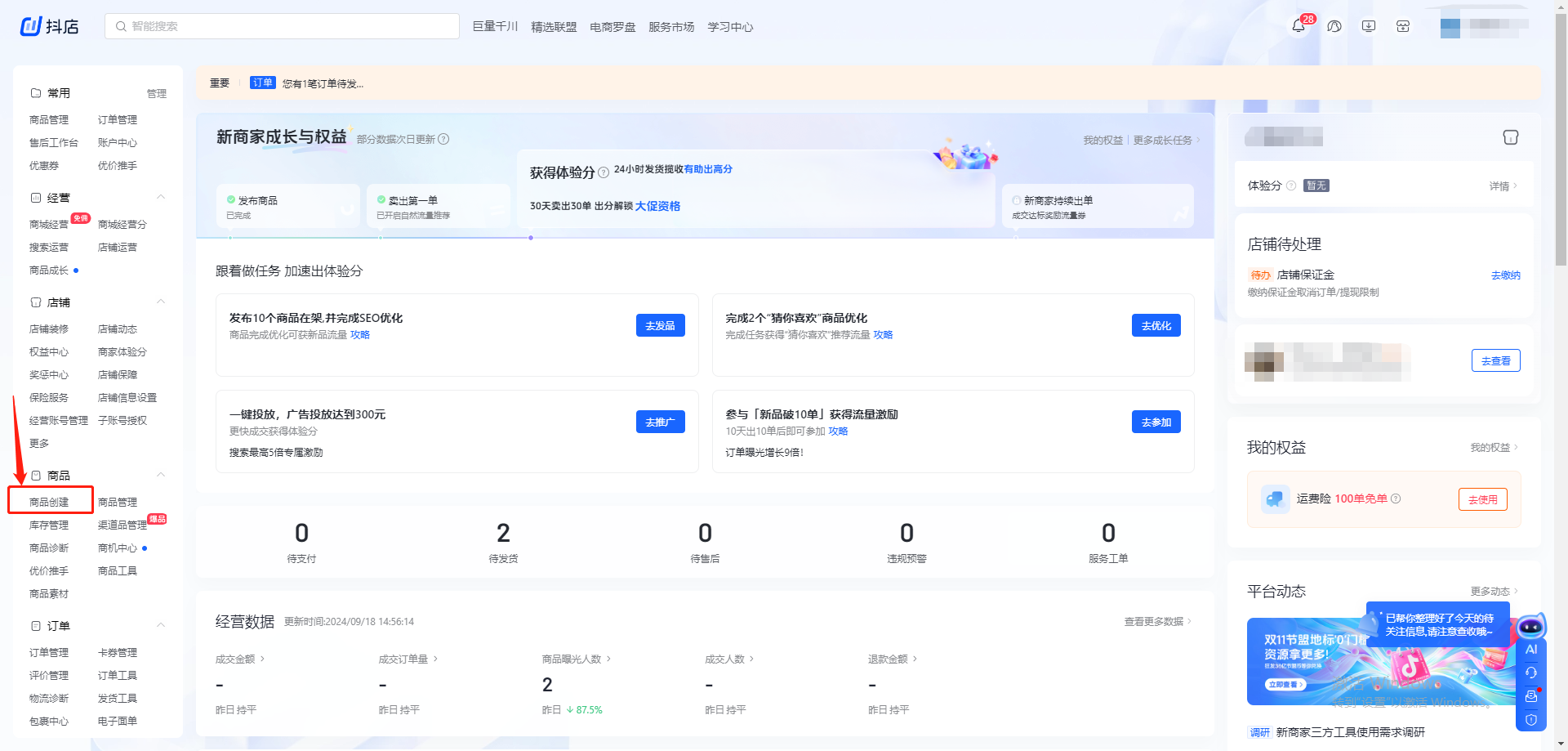Click the 去使用 button for 运费险
Viewport: 1568px width, 751px height.
(1483, 499)
